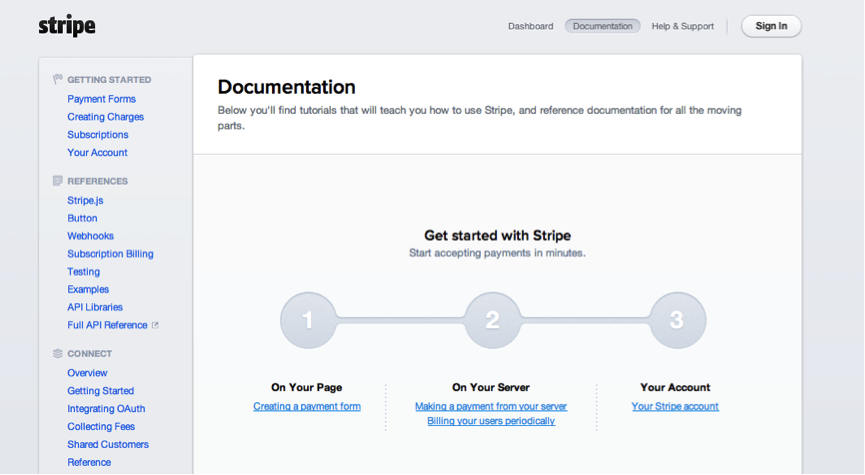This screenshot has width=865, height=475.
Task: Select step 1 circle
Action: pos(308,321)
